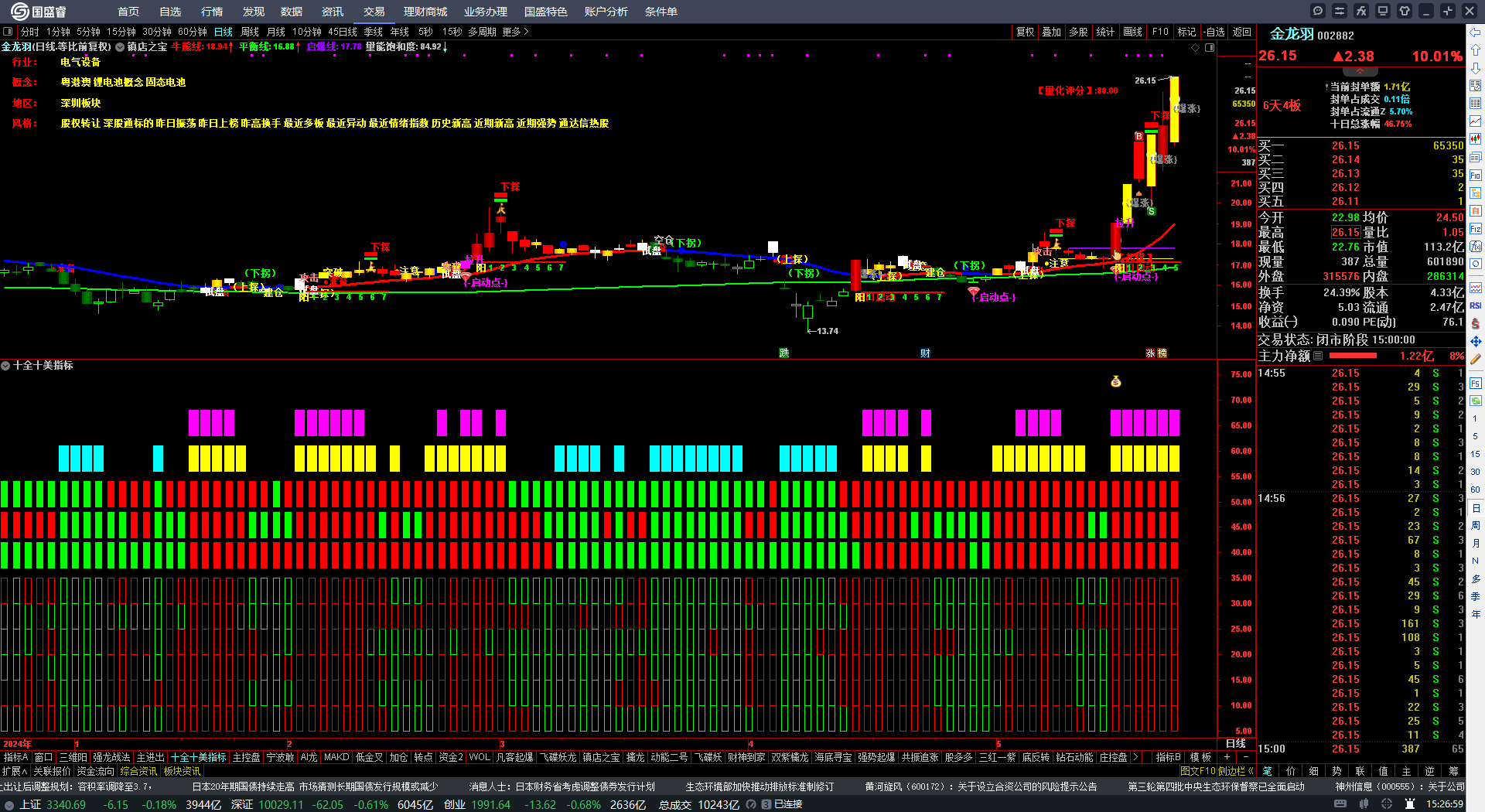Collapse the limit-up info chevron panel
The height and width of the screenshot is (812, 1485).
point(1360,71)
